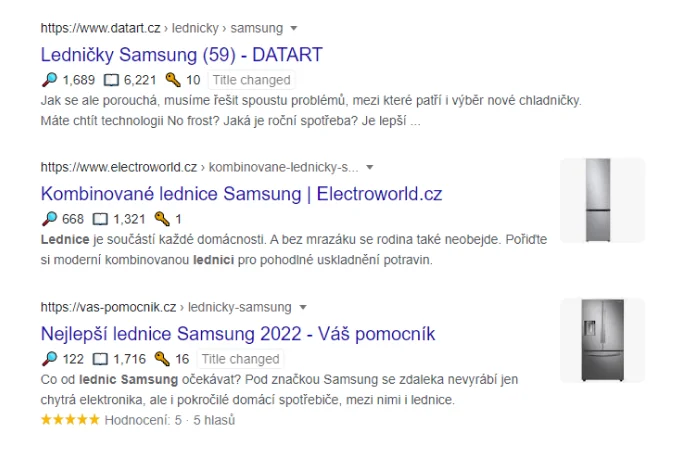Expand dropdown arrow beside vas-pomocnik.cz URL
Viewport: 685px width, 450px height.
(x=303, y=307)
